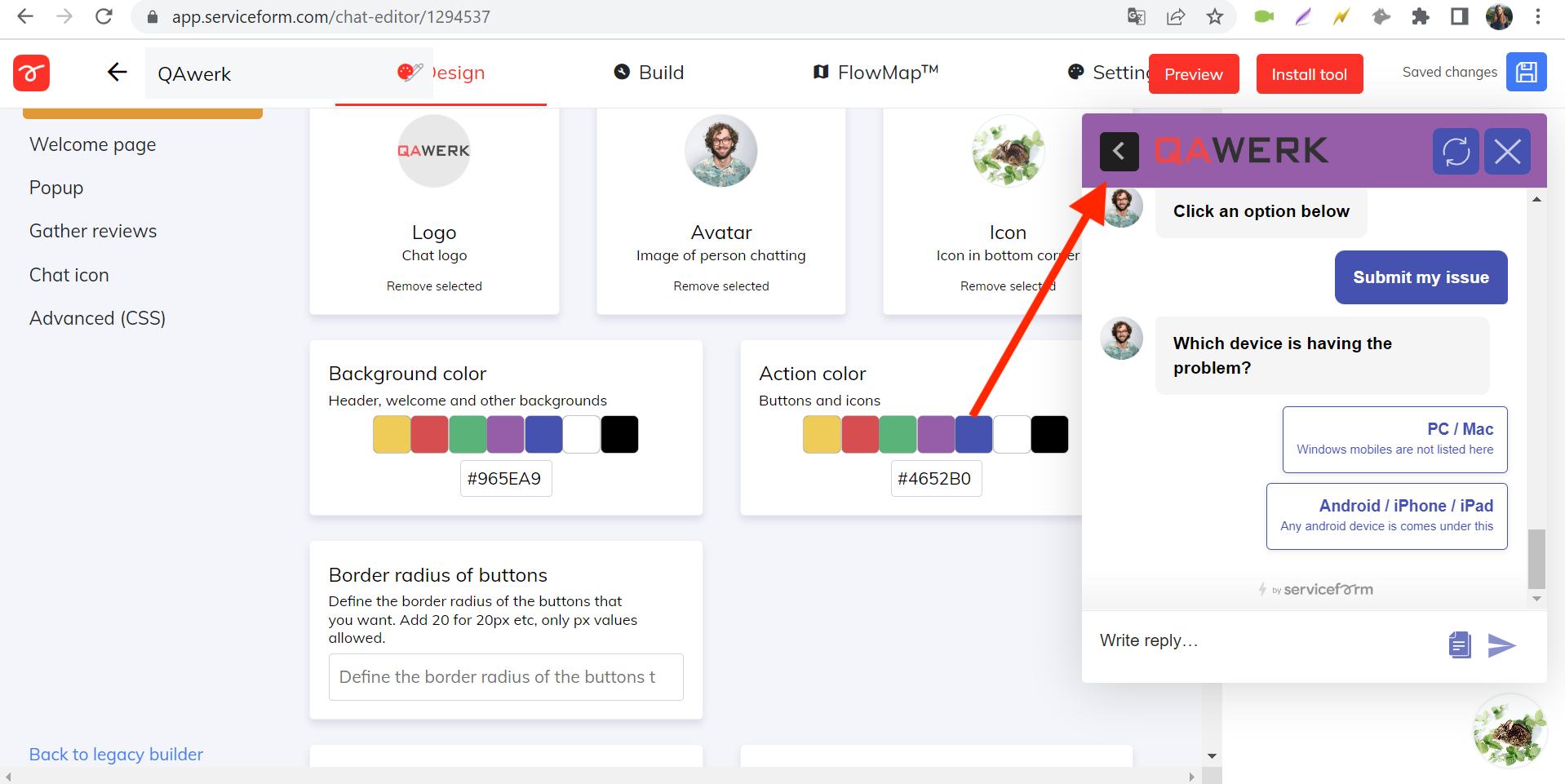Pick red swatch under Action color
1565x784 pixels.
click(860, 434)
